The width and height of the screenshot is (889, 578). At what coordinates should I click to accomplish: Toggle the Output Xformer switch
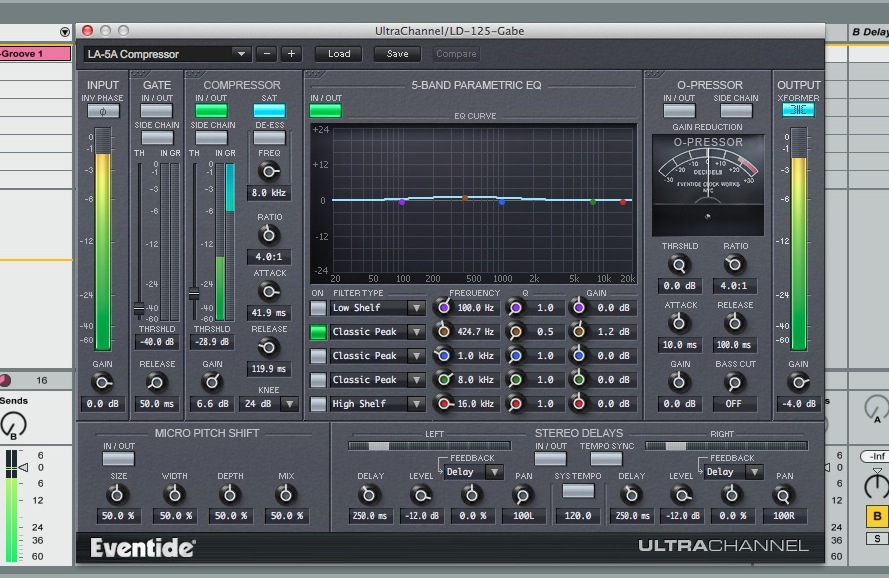798,110
